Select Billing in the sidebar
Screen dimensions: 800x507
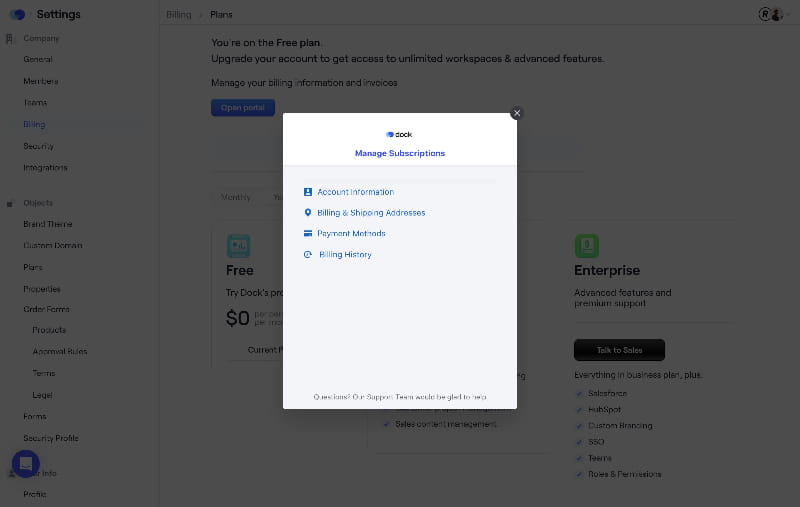(x=34, y=124)
